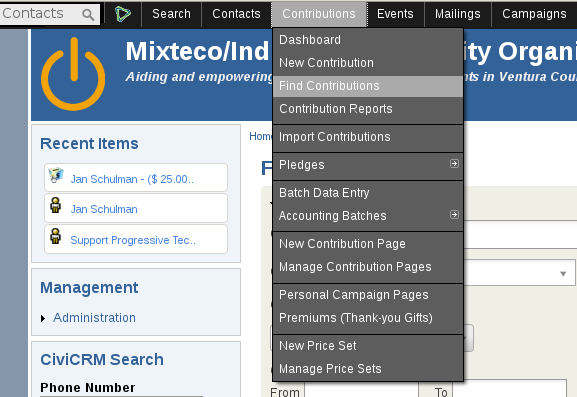Select Accounting Batches menu entry

coord(368,216)
